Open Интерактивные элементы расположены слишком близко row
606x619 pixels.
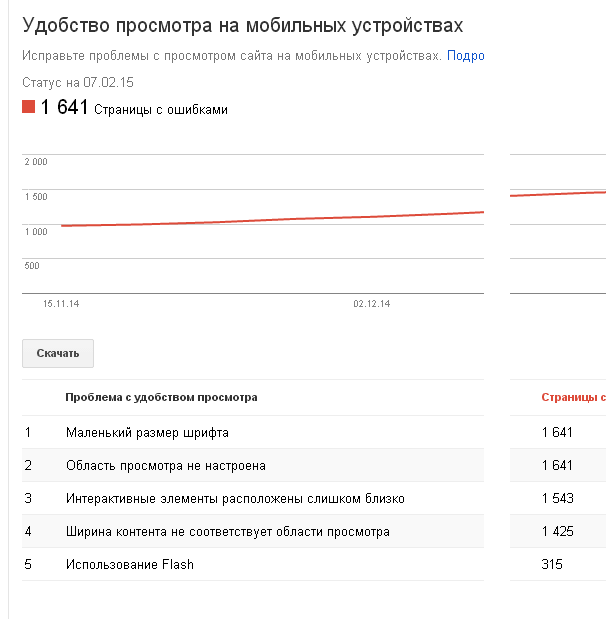pos(253,498)
